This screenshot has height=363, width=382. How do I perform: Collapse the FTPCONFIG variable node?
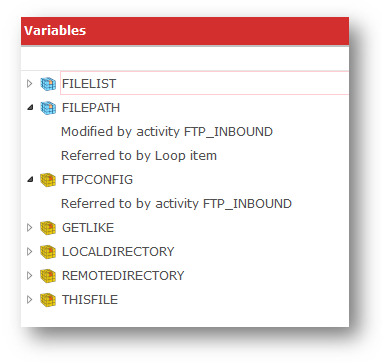pyautogui.click(x=30, y=180)
